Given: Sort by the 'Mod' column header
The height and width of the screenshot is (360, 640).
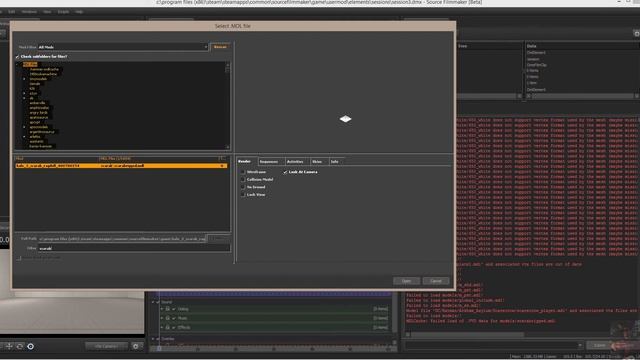Looking at the screenshot, I should click(56, 158).
